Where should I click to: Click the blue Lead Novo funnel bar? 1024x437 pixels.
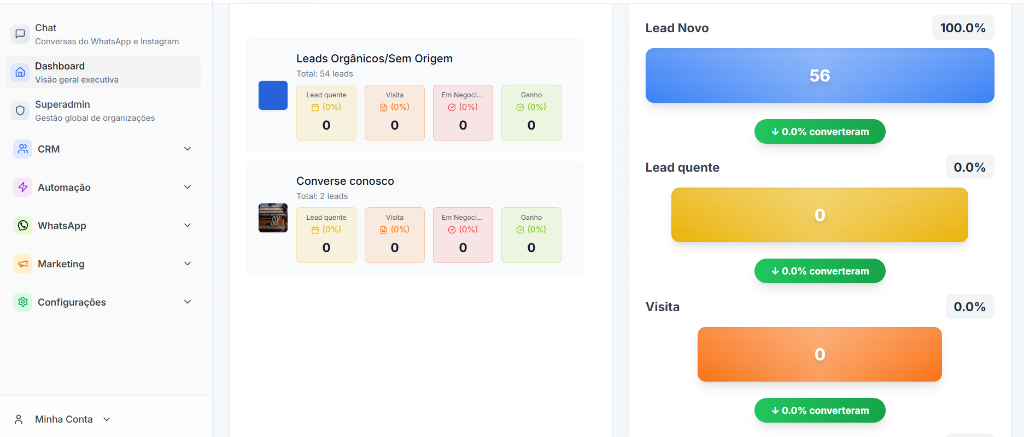click(x=819, y=76)
